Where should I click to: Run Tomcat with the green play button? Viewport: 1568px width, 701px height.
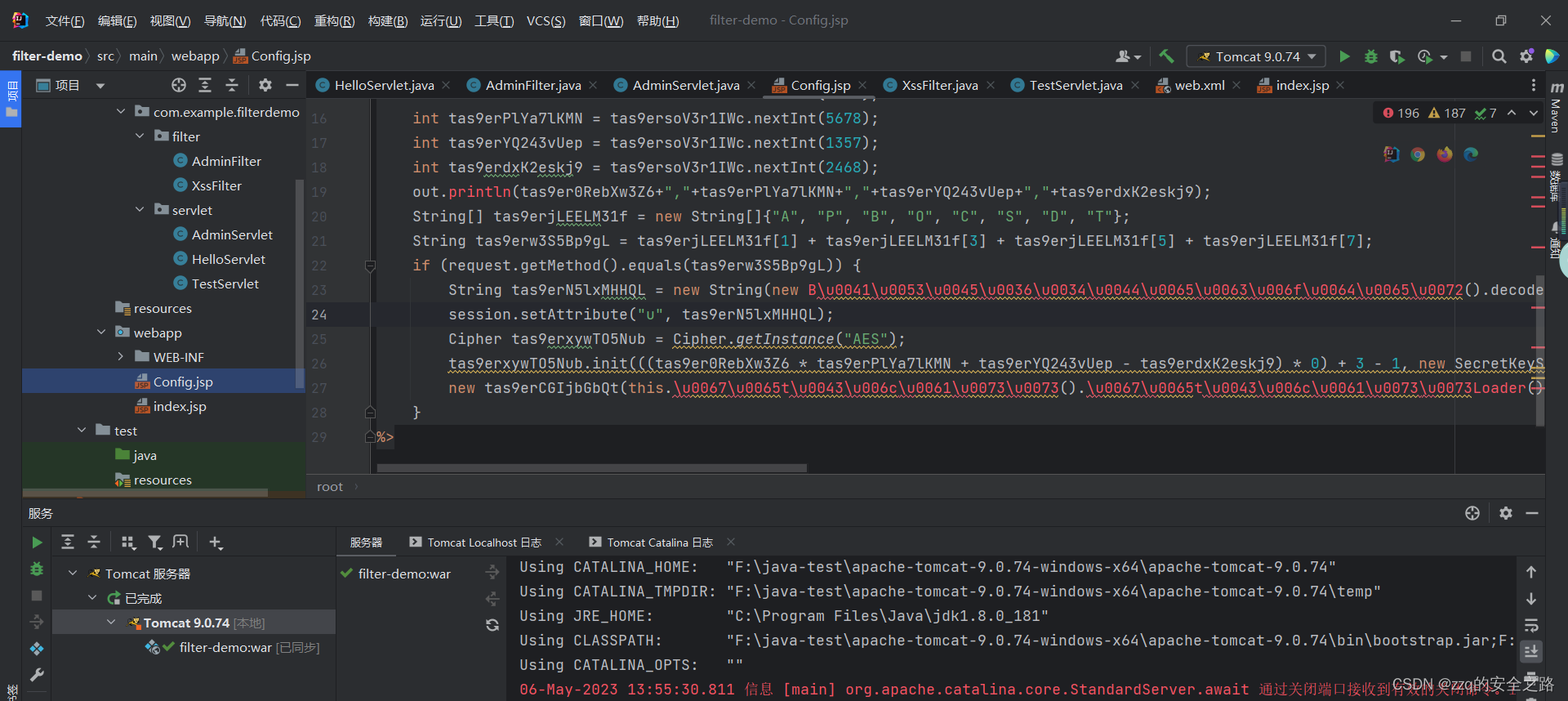pos(1344,56)
